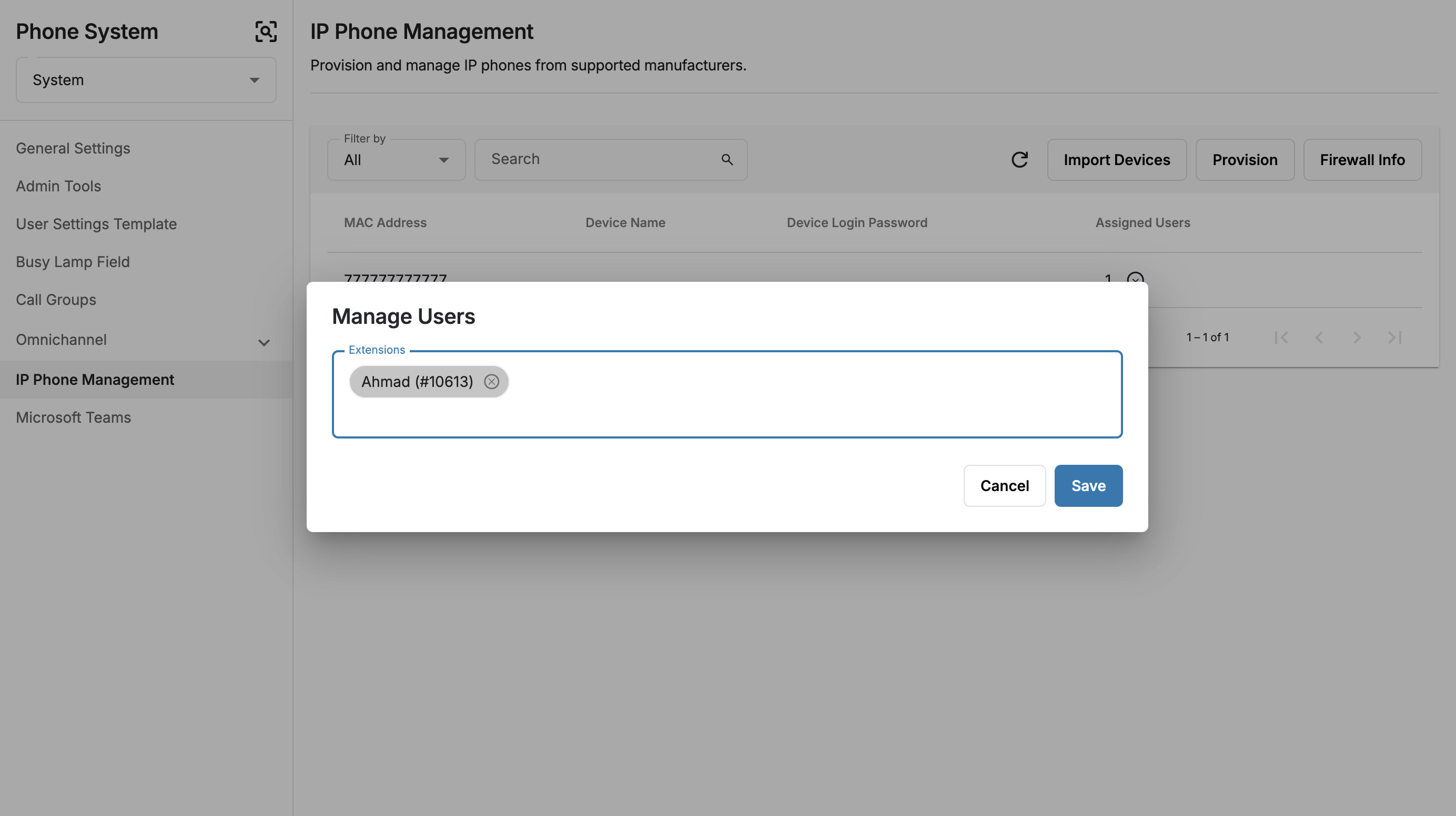Open General Settings in the sidebar

pyautogui.click(x=73, y=148)
